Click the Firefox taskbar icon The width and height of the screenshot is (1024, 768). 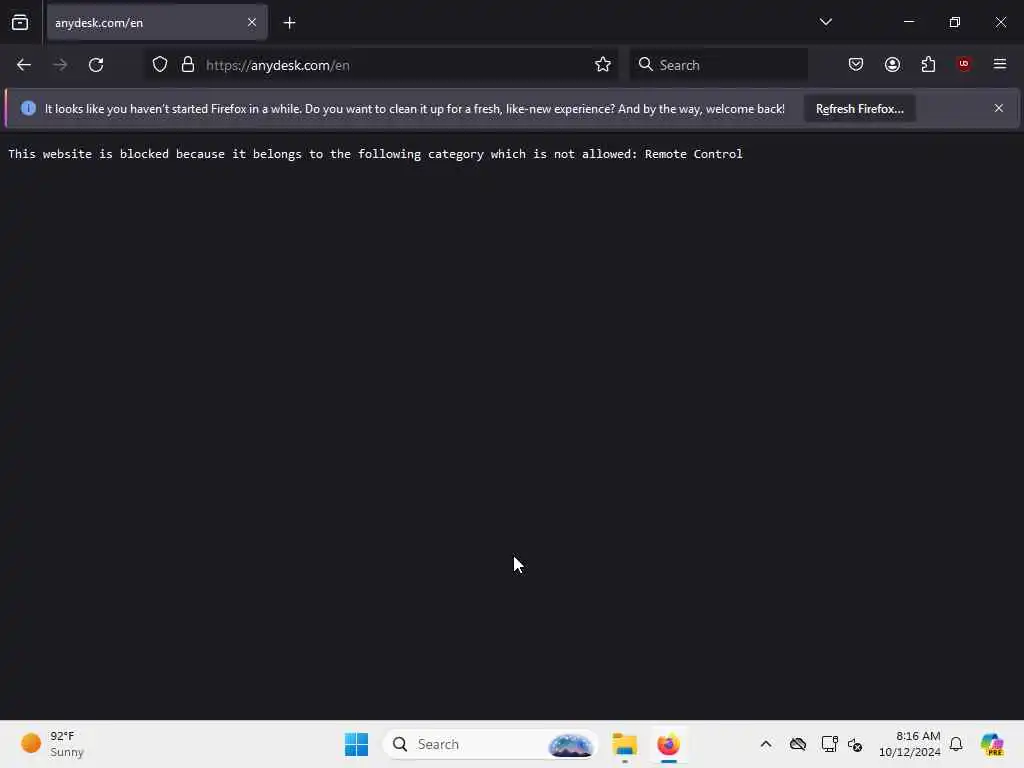point(668,744)
